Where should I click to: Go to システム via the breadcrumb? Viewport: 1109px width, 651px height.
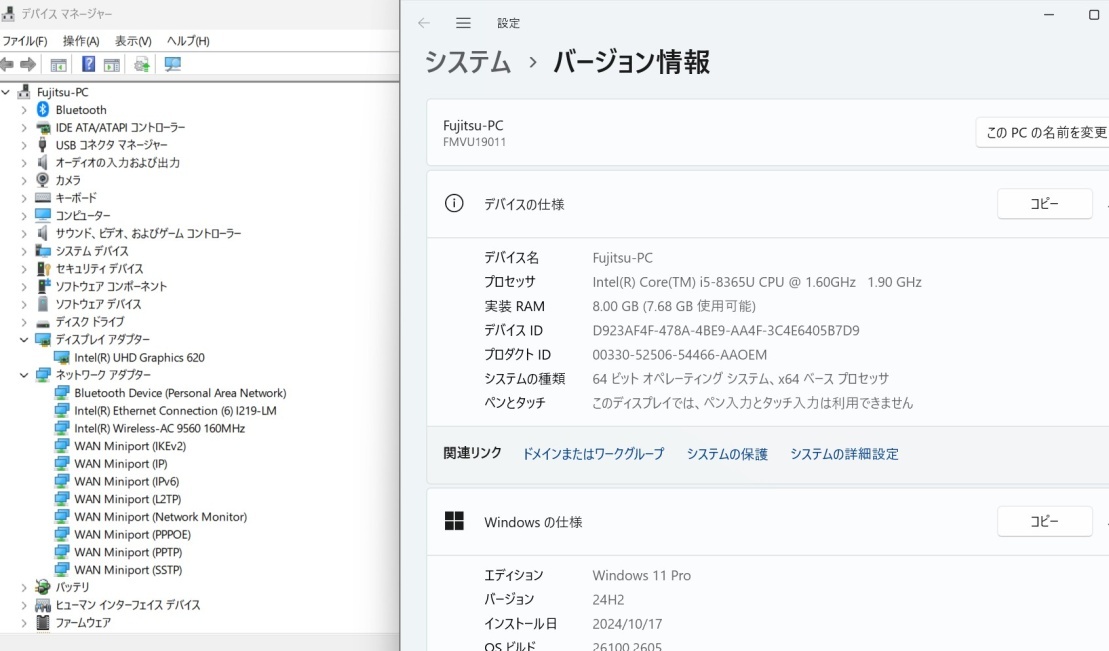tap(468, 62)
